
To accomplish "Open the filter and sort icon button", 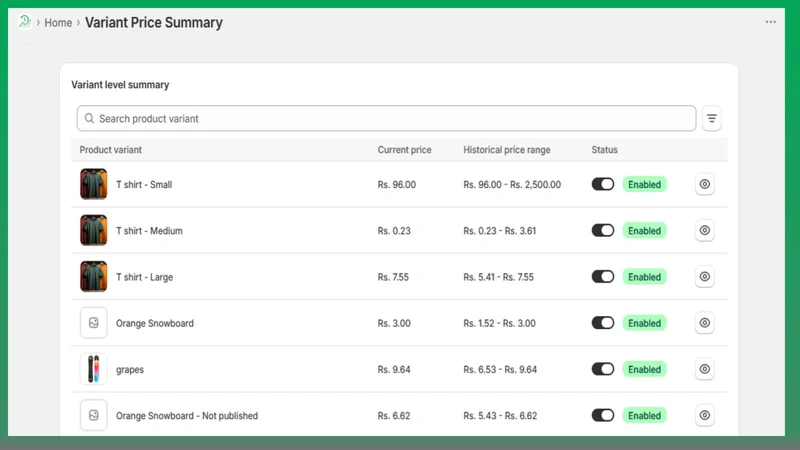I will coord(711,118).
